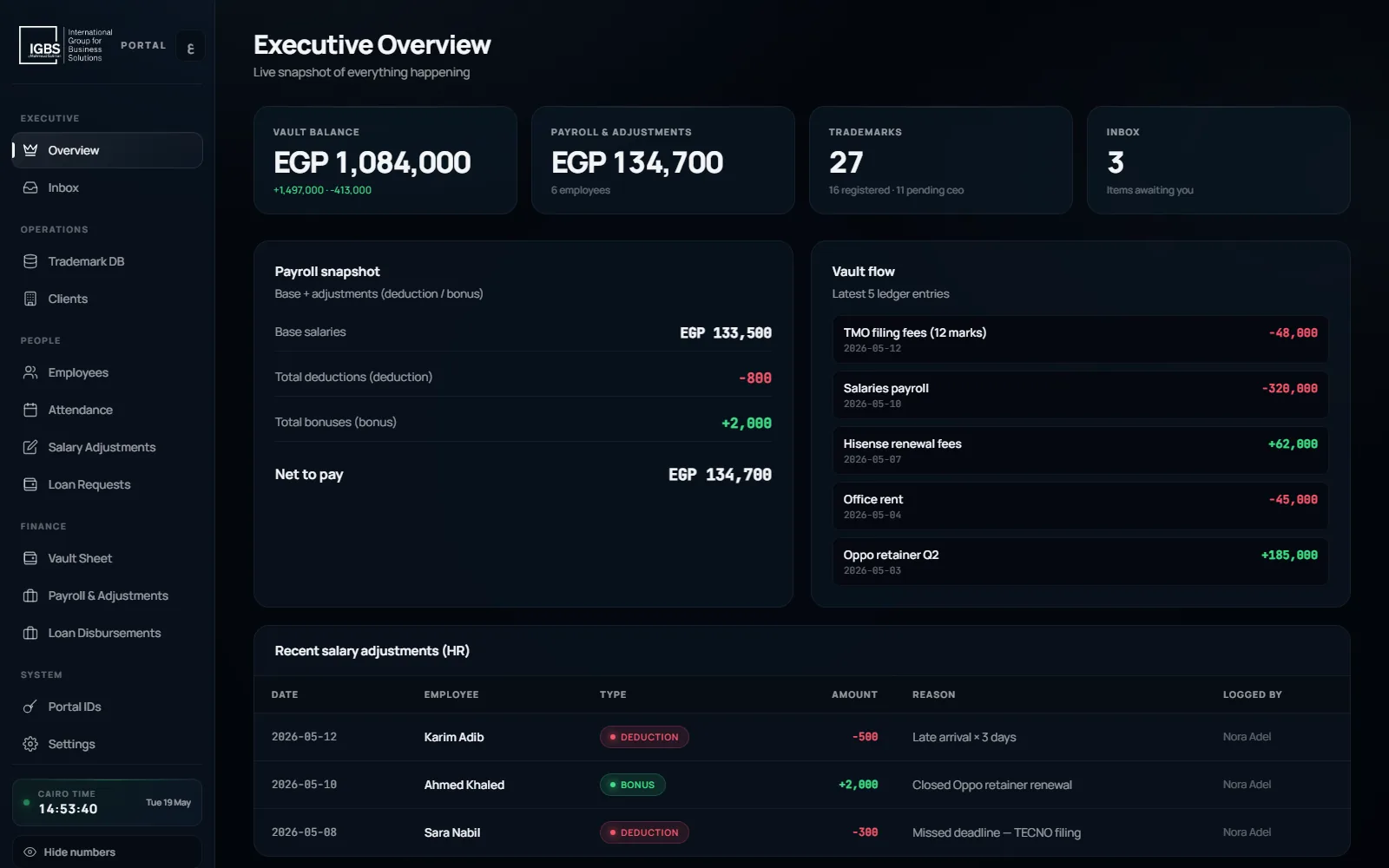Click the Inbox items awaiting card
The image size is (1389, 868).
click(1219, 160)
